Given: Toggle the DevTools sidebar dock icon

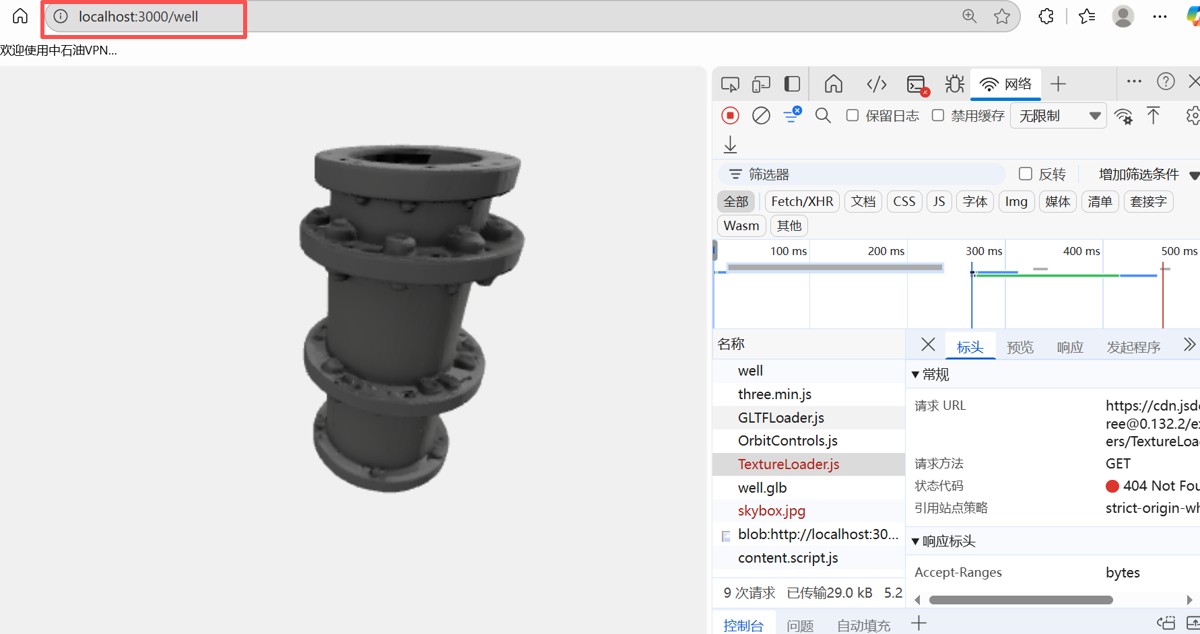Looking at the screenshot, I should point(792,84).
